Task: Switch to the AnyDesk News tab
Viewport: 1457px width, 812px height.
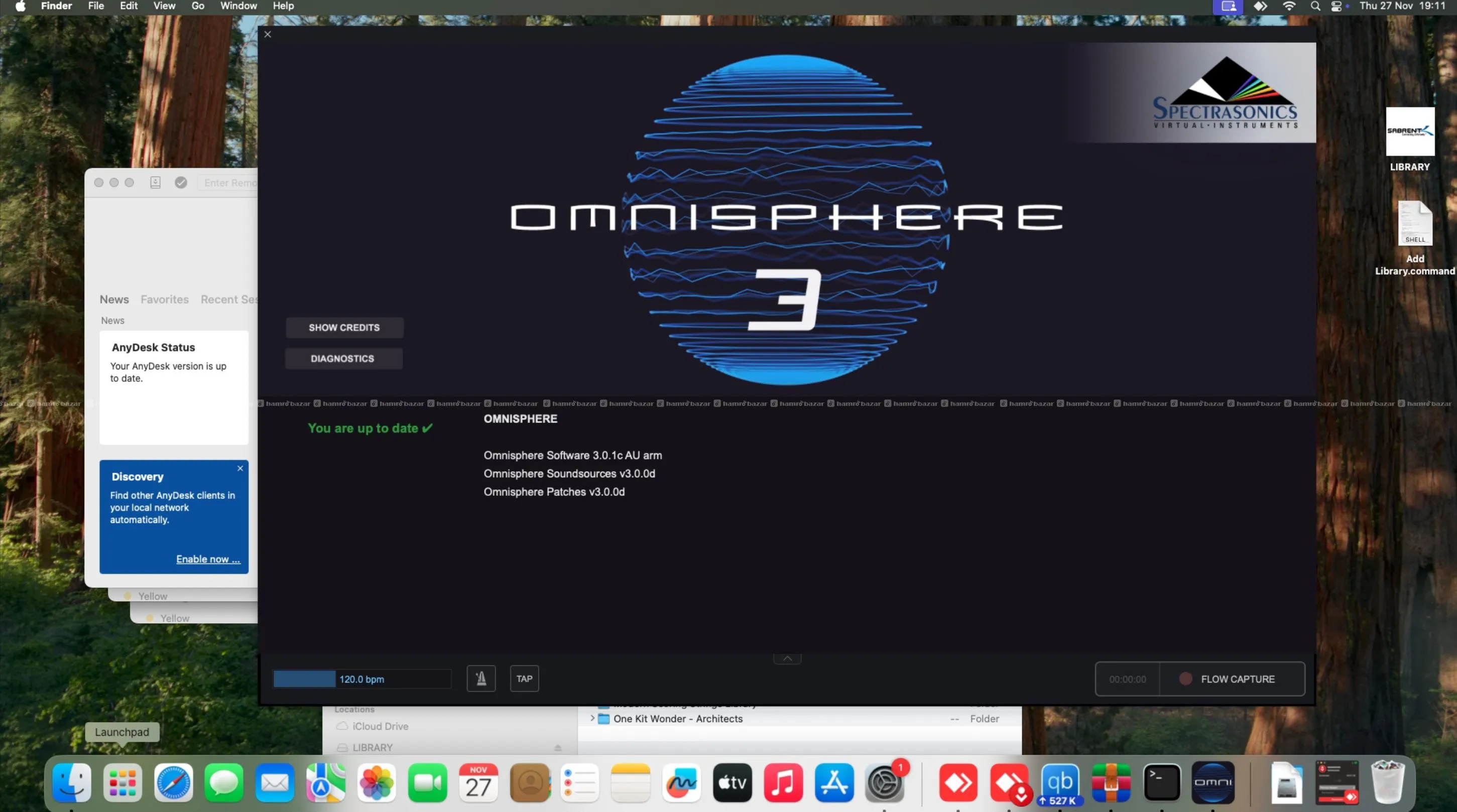Action: (x=114, y=299)
